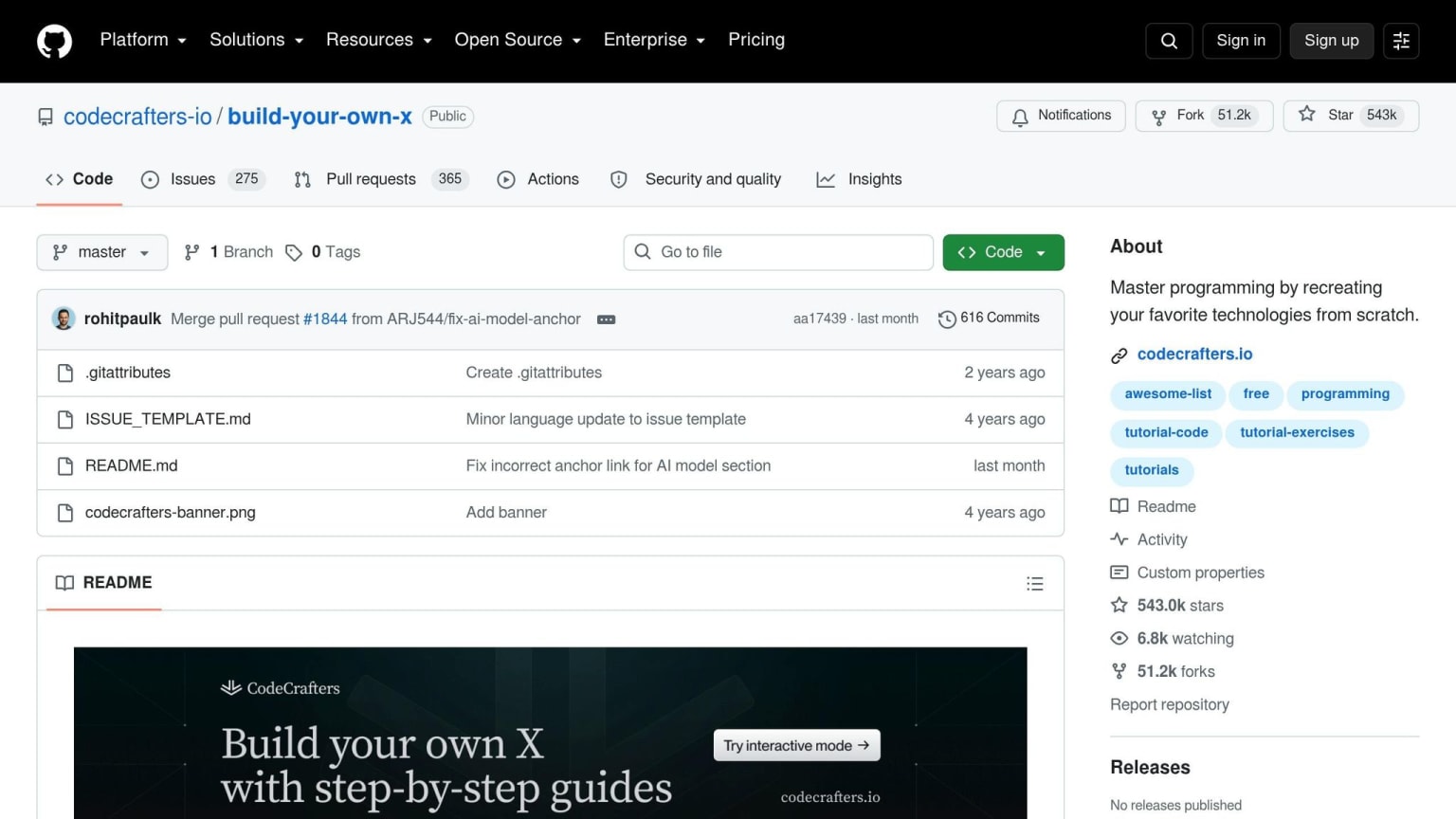
Task: Open the codecrafters.io website link in About
Action: click(1194, 355)
